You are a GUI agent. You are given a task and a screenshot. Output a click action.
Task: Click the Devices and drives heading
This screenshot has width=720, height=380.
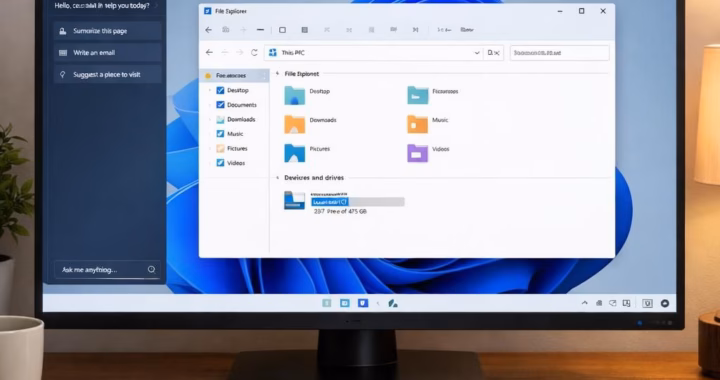tap(314, 178)
